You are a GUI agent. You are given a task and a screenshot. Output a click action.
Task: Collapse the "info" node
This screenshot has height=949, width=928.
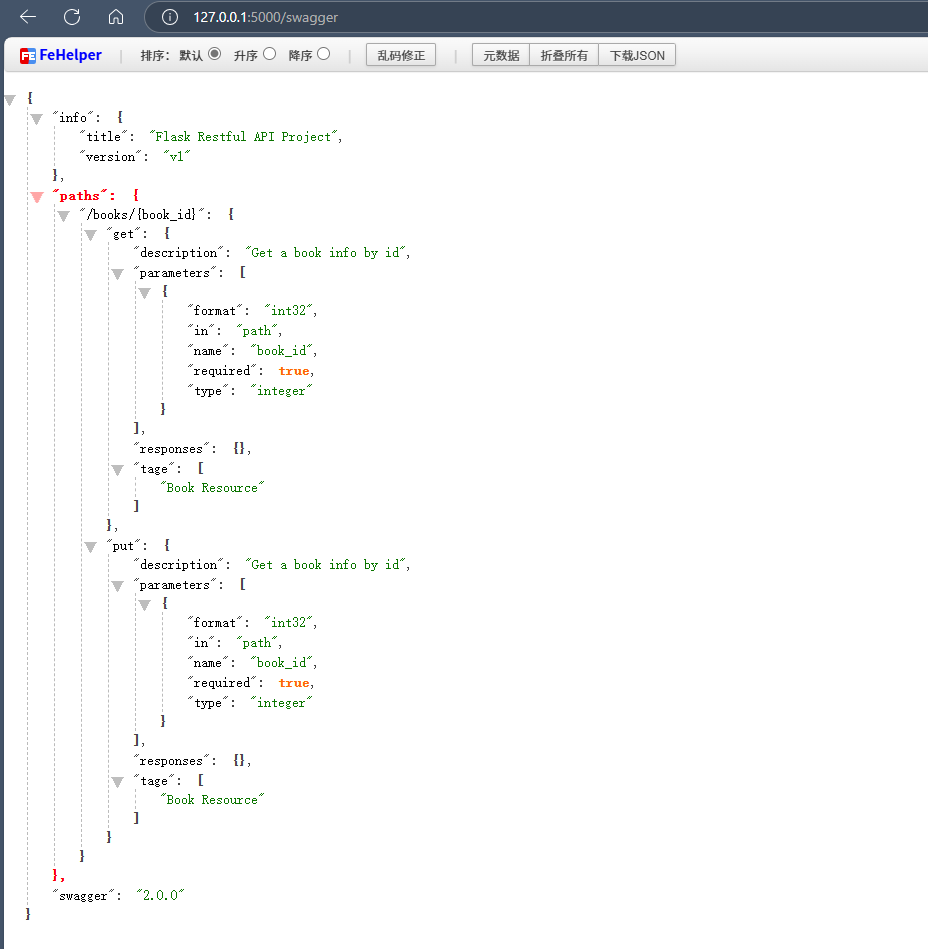[x=36, y=119]
